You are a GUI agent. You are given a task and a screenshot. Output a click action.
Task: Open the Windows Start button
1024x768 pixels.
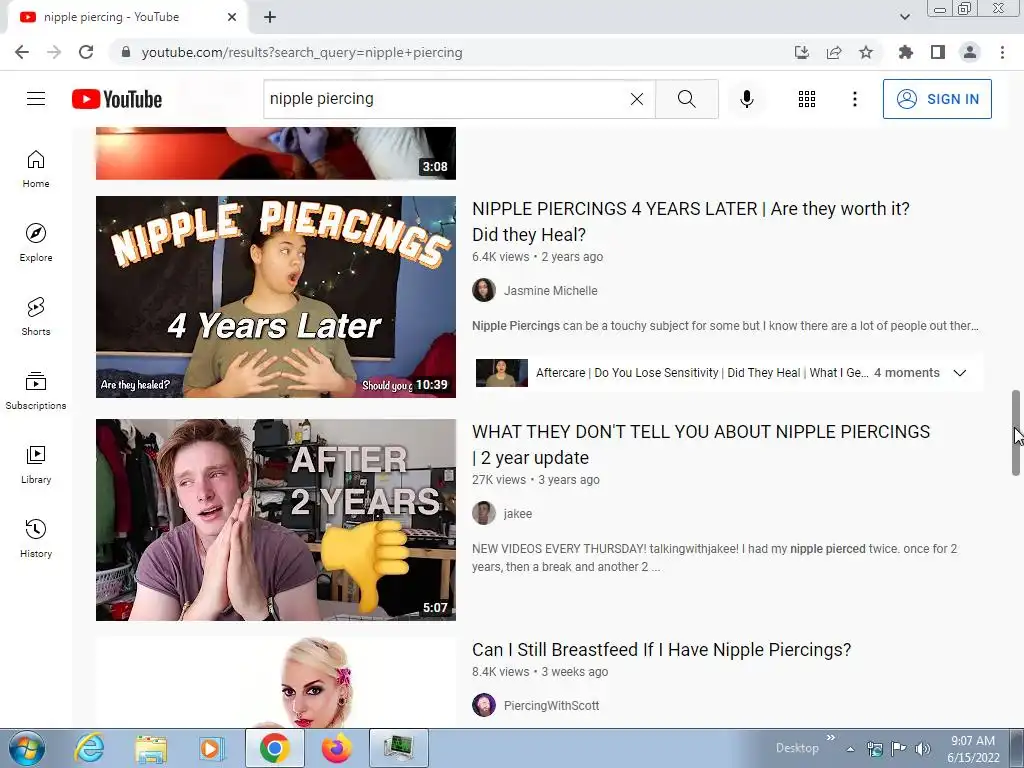(27, 748)
